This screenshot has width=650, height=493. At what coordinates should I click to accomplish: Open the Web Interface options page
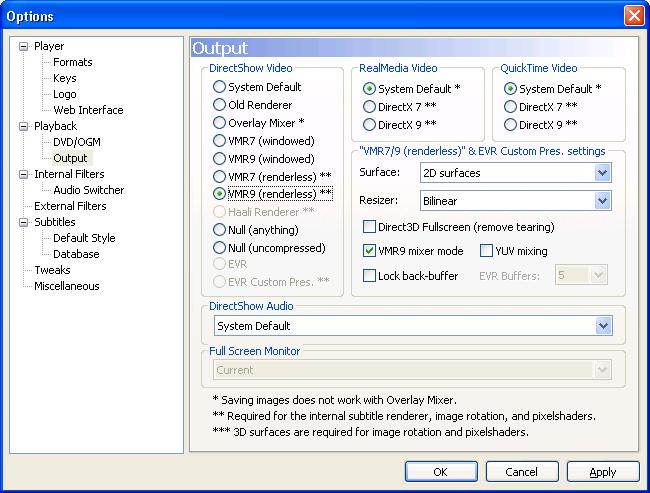88,110
